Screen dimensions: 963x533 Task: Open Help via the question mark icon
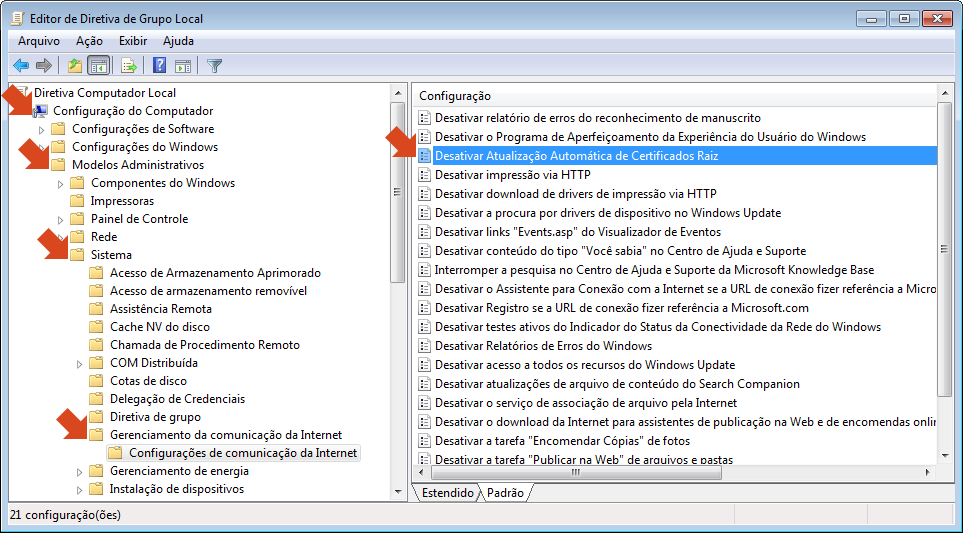[x=159, y=66]
